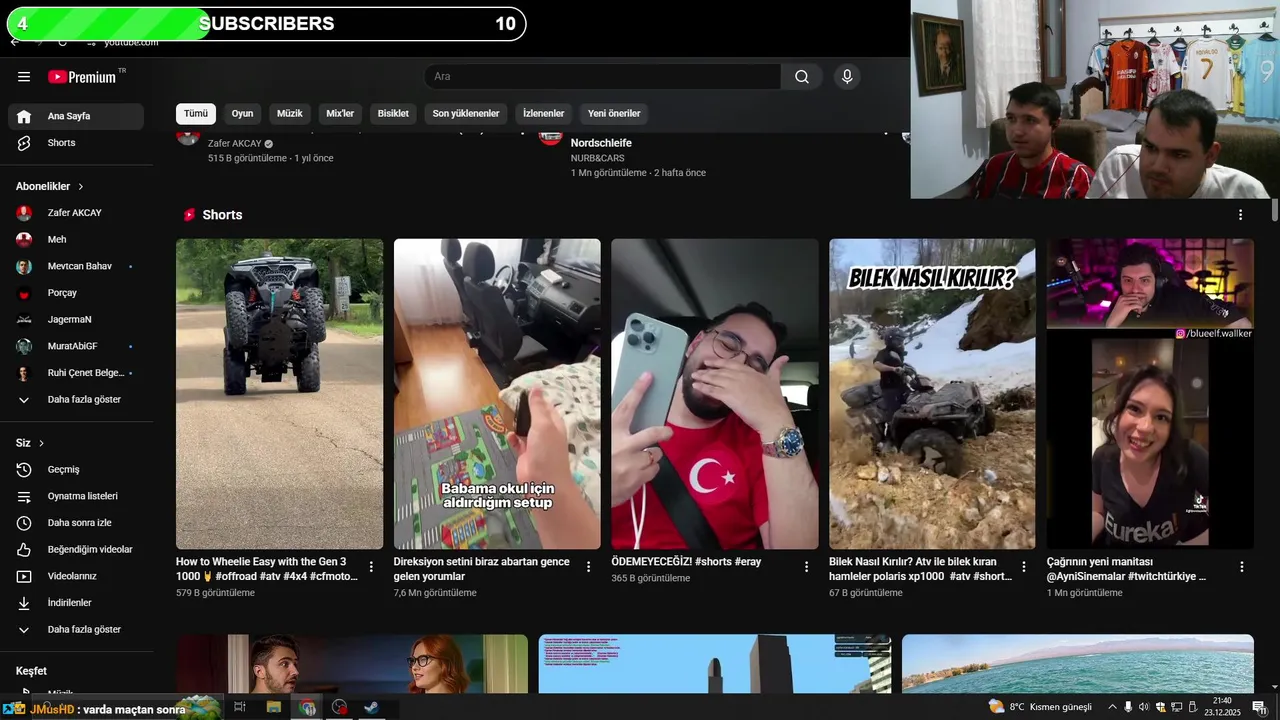Open Chrome from the taskbar

click(x=308, y=707)
